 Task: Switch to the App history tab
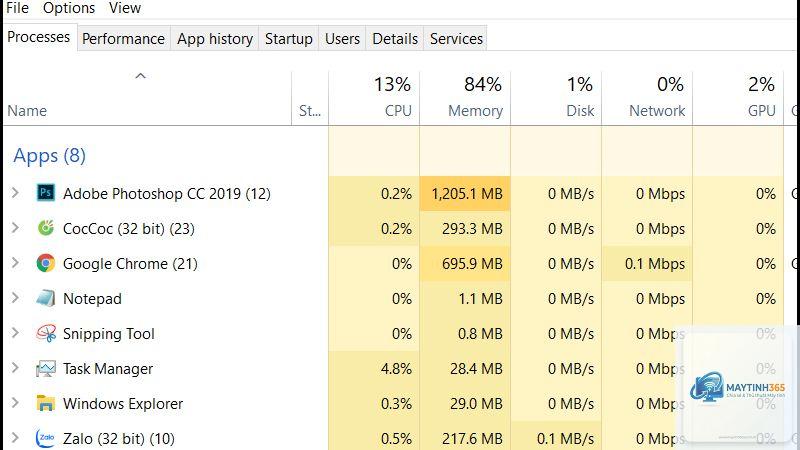click(x=215, y=39)
